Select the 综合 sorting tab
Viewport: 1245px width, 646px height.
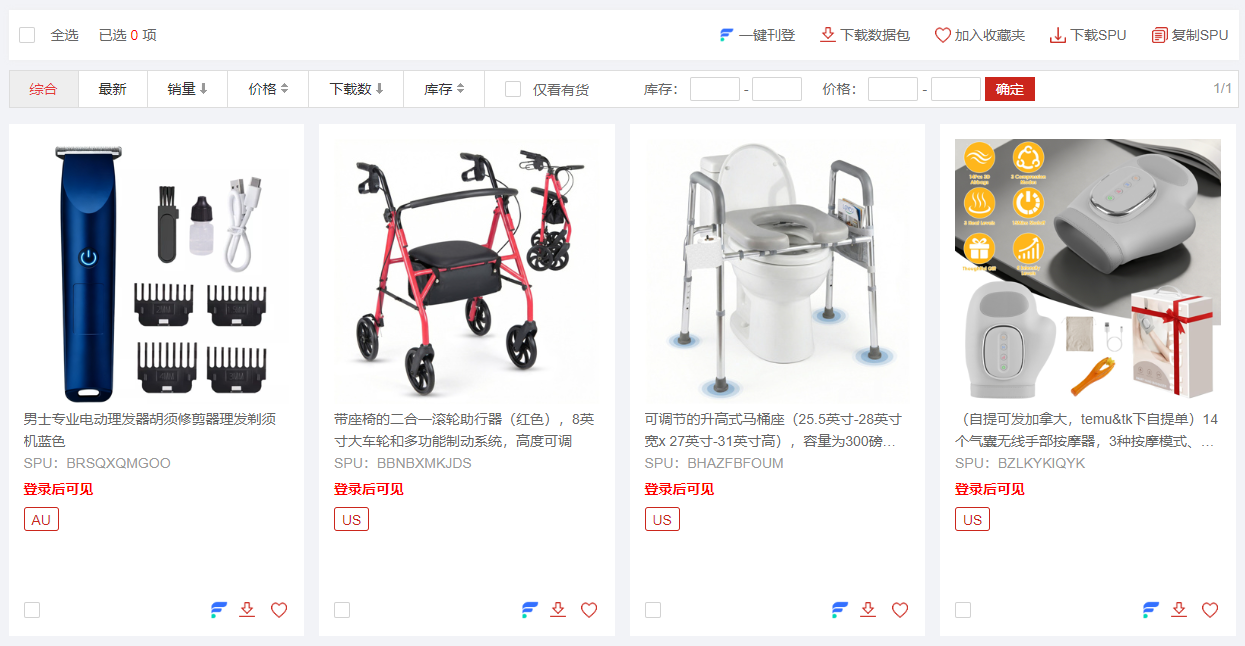(x=44, y=89)
